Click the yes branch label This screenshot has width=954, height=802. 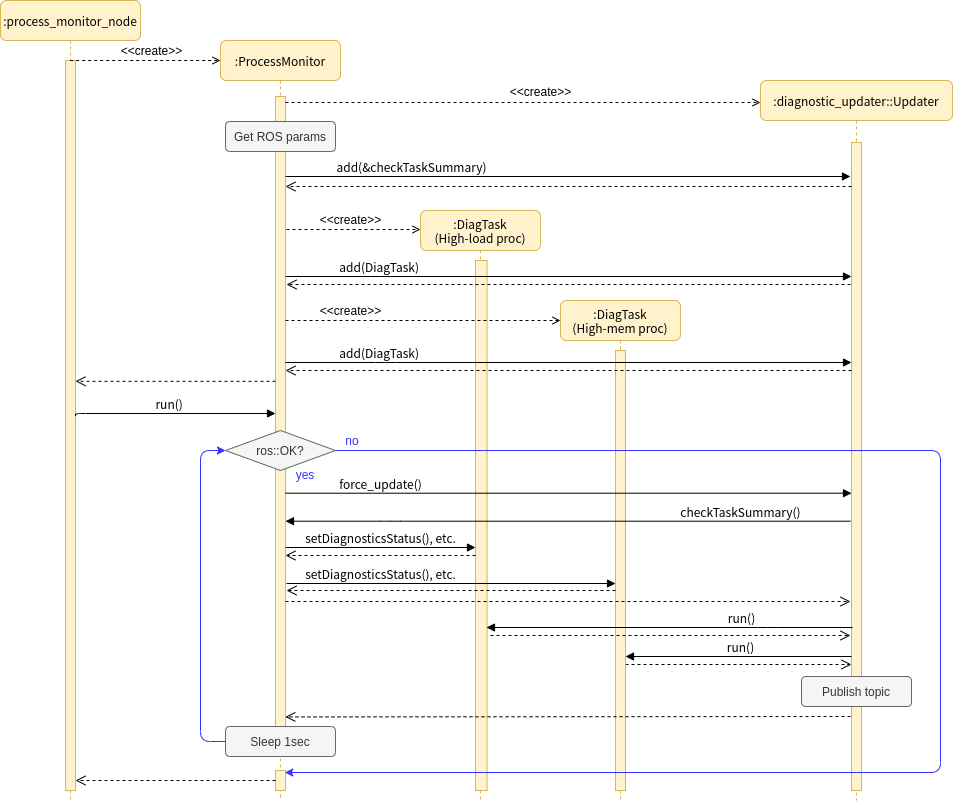click(305, 474)
